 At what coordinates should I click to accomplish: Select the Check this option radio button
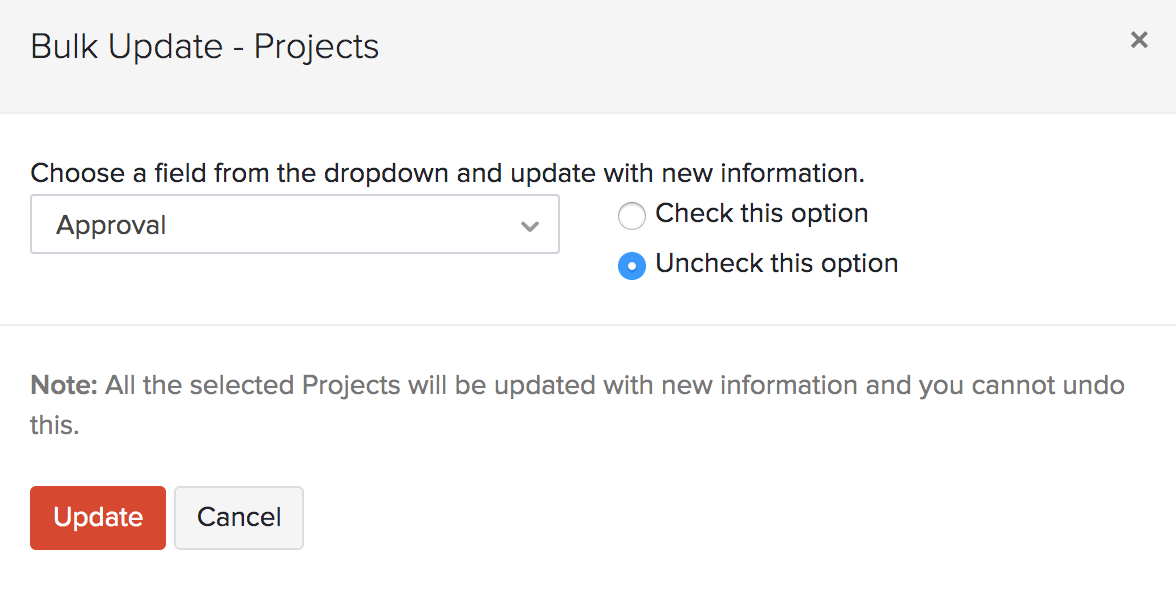click(x=631, y=215)
